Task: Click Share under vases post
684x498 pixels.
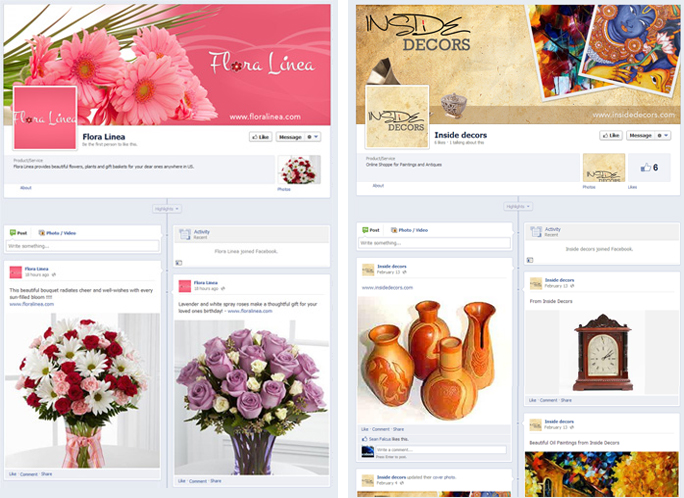Action: click(399, 429)
